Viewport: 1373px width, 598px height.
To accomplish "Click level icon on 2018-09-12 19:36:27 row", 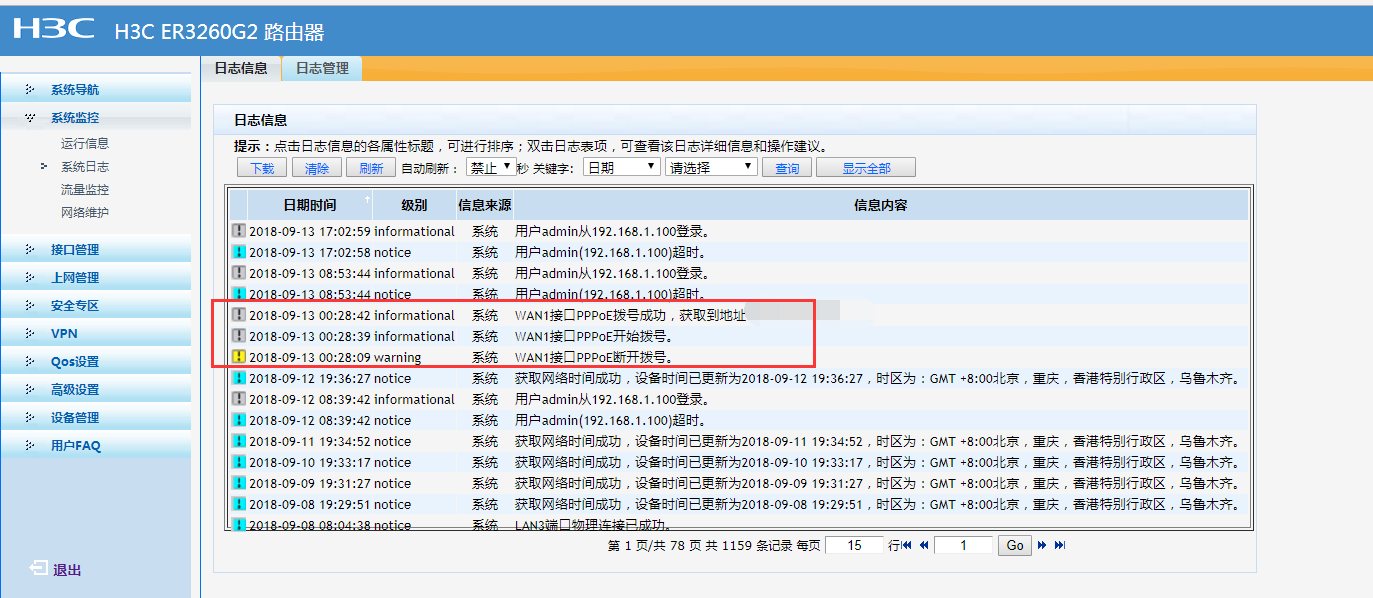I will 239,378.
